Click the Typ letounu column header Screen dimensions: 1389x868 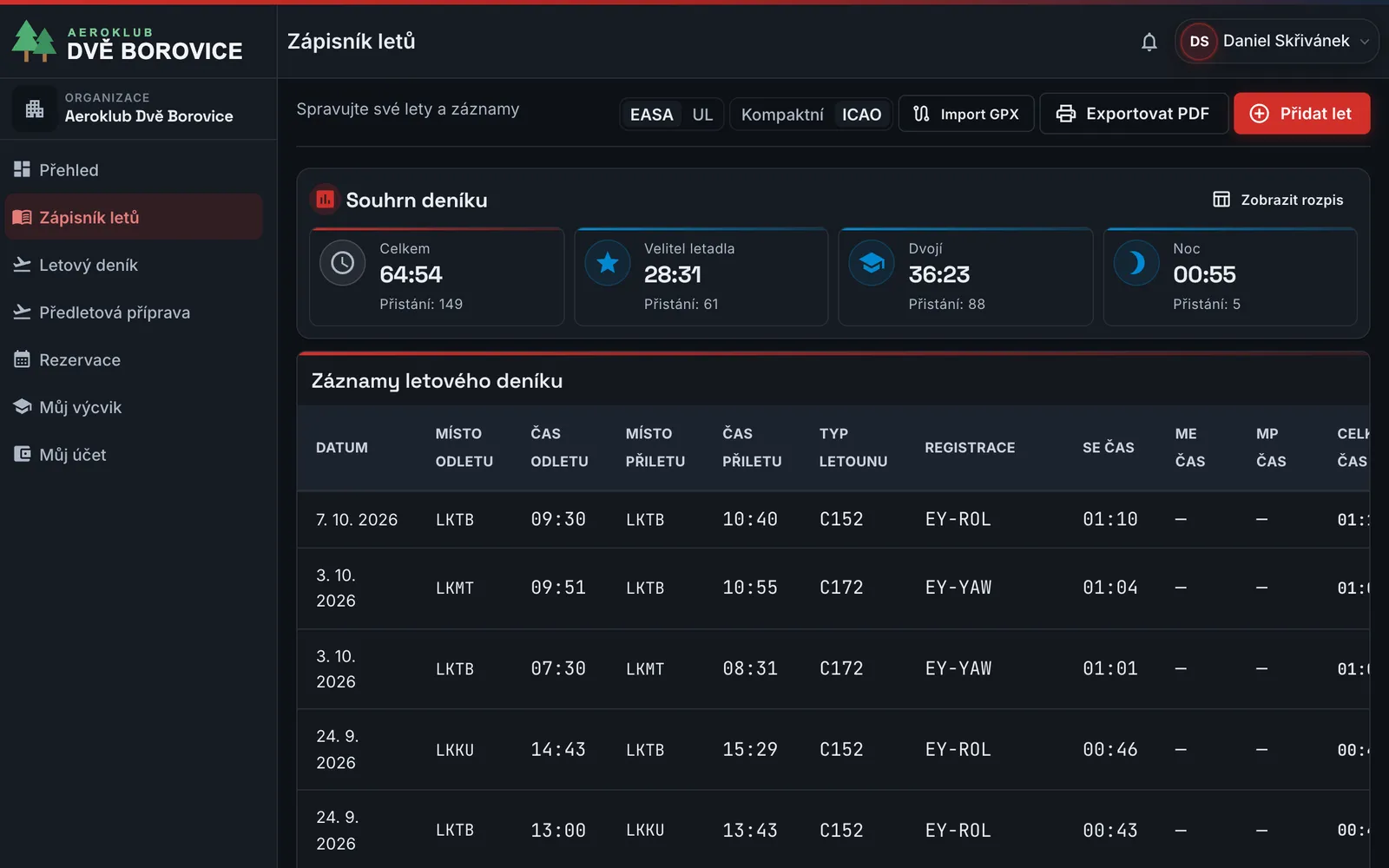click(853, 447)
